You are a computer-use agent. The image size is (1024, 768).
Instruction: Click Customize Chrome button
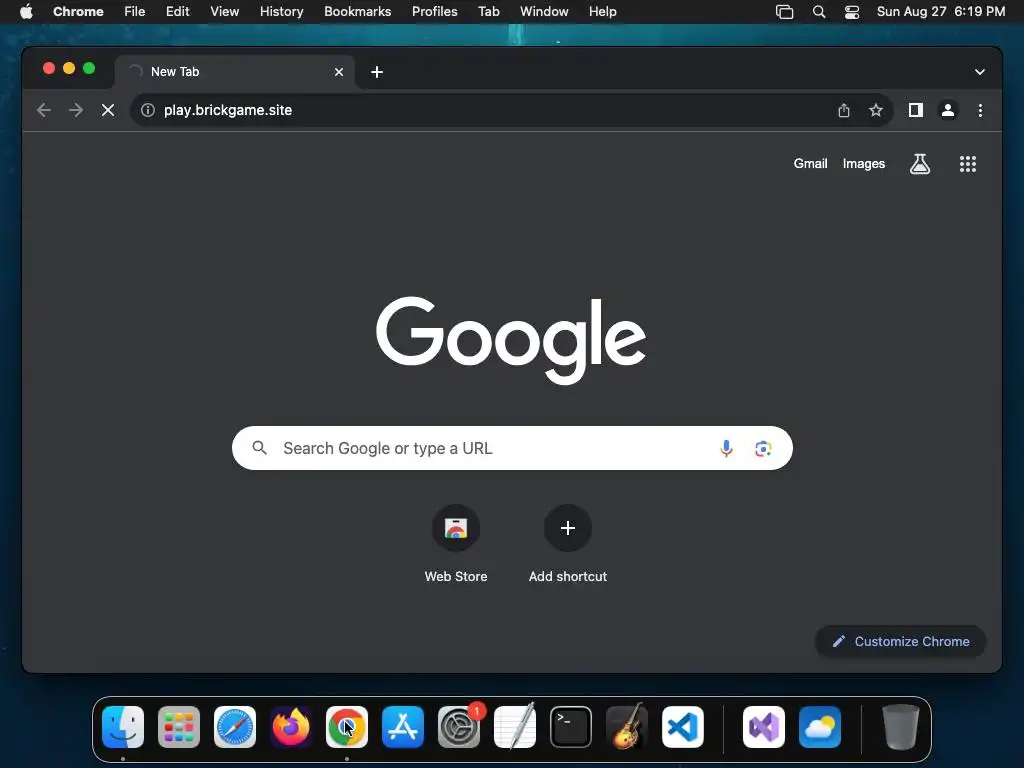[x=901, y=641]
